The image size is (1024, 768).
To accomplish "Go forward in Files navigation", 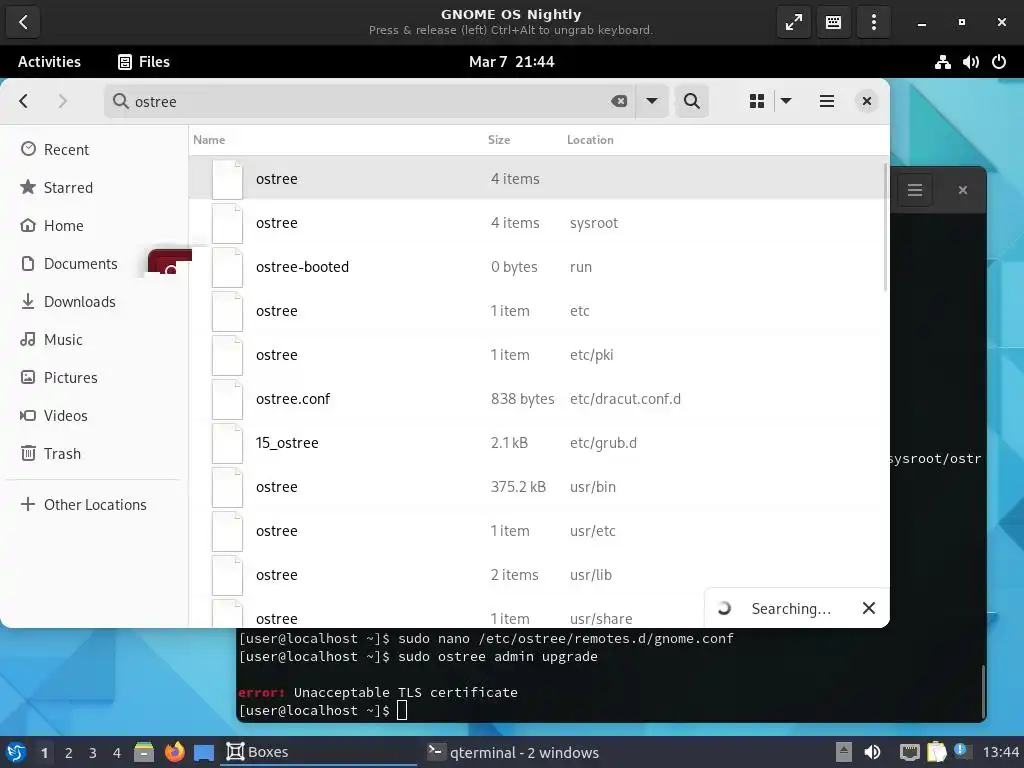I will coord(62,101).
